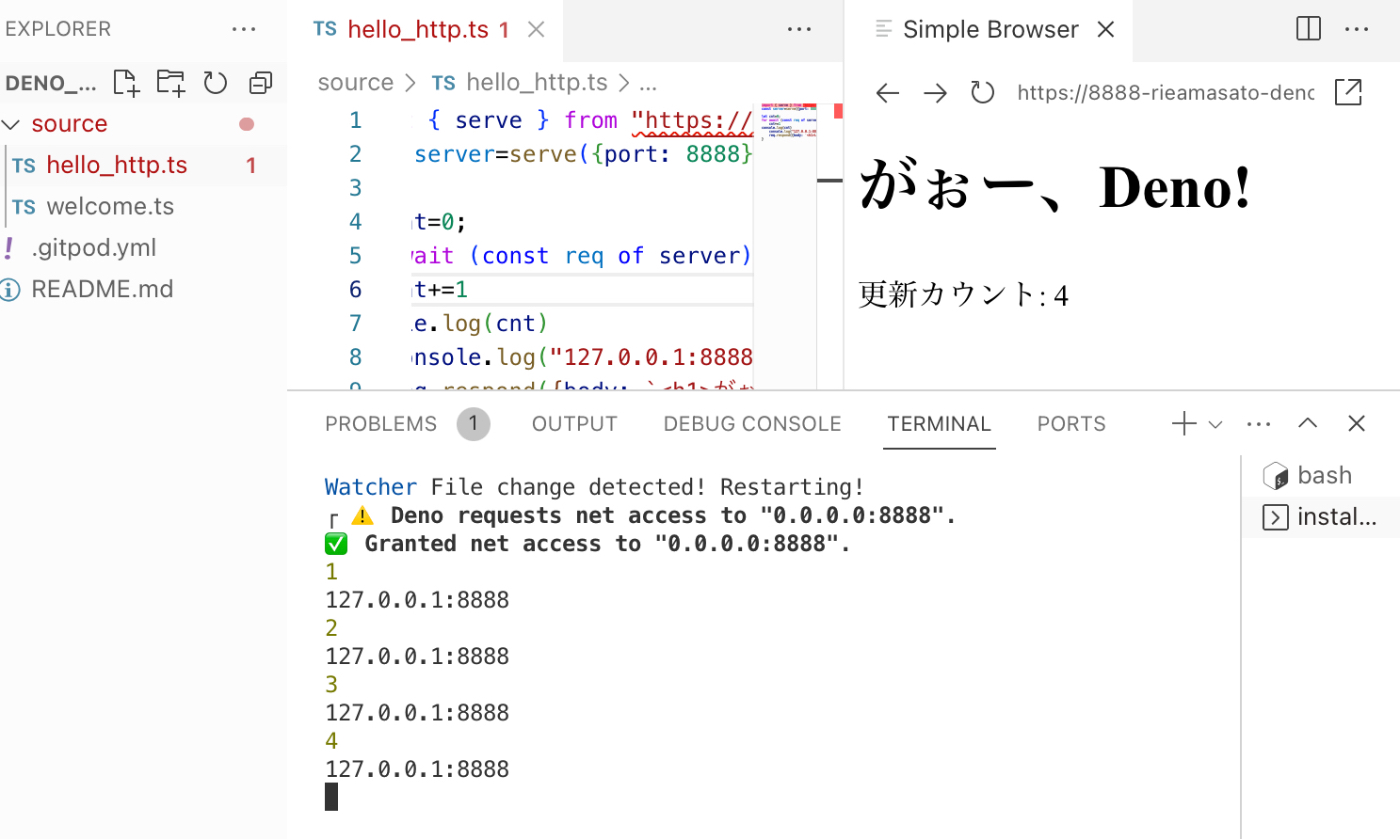Image resolution: width=1400 pixels, height=839 pixels.
Task: Click the New File icon in Explorer
Action: click(125, 83)
